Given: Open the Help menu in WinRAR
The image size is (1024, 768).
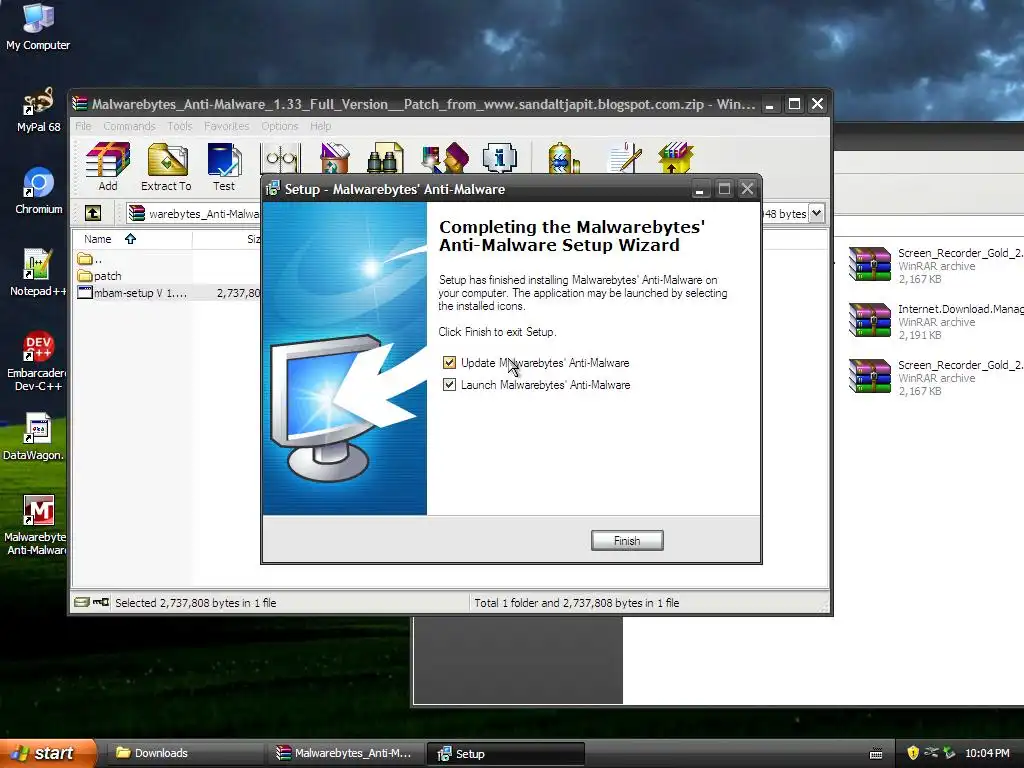Looking at the screenshot, I should 320,126.
